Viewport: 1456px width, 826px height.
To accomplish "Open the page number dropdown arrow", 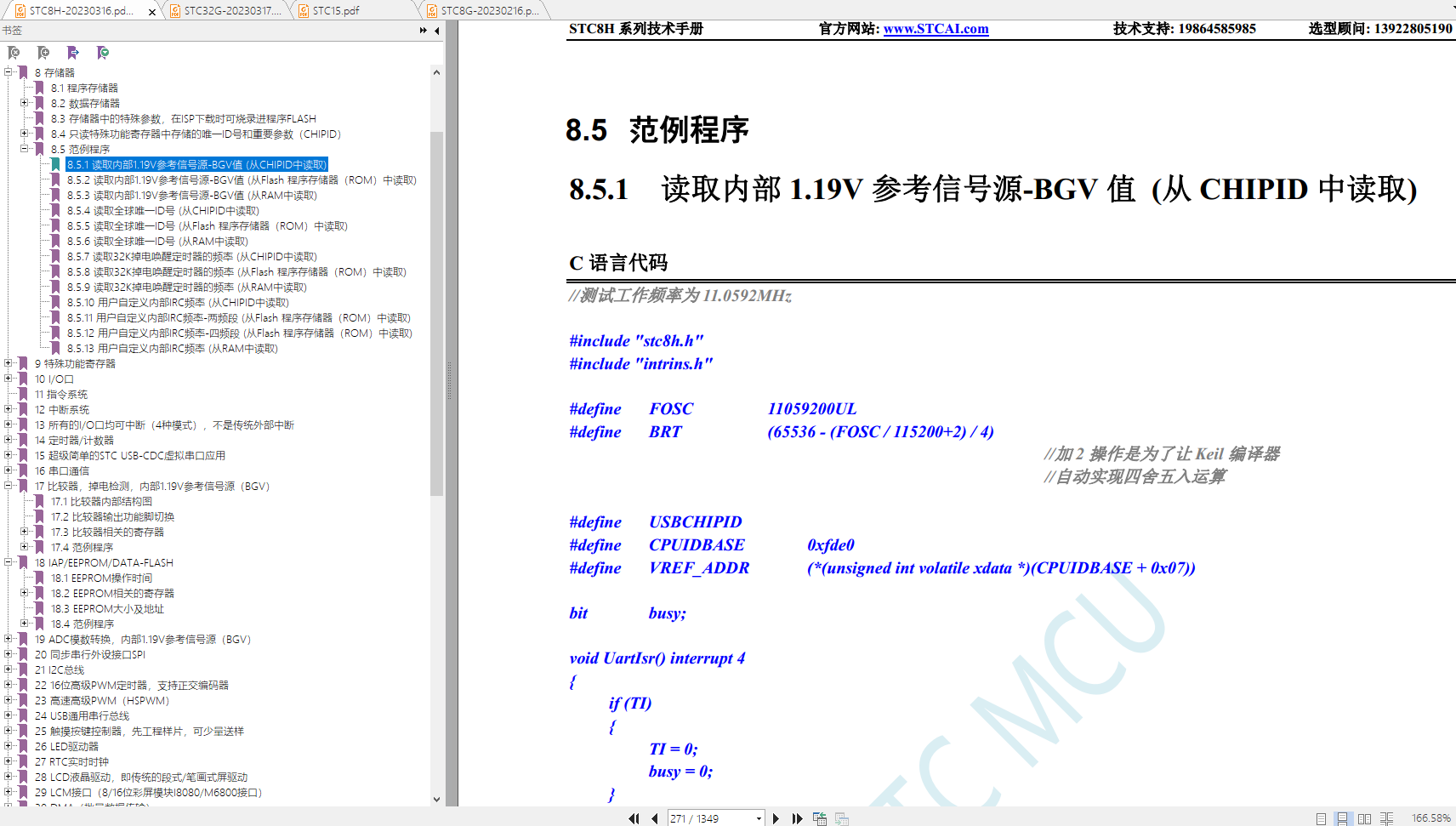I will [759, 818].
